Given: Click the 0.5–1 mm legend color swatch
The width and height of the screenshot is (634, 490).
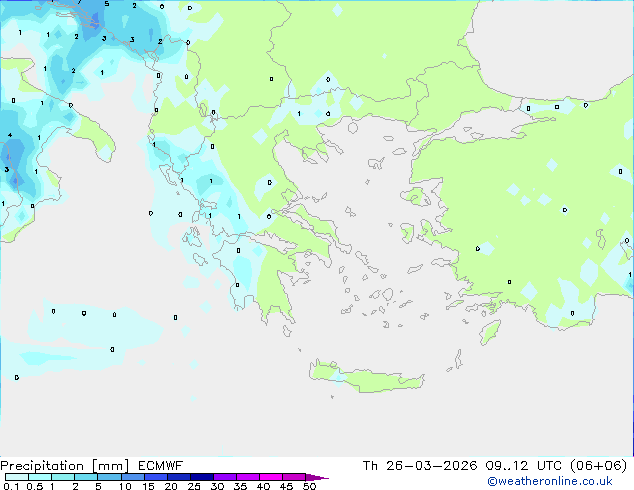Looking at the screenshot, I should point(40,477).
